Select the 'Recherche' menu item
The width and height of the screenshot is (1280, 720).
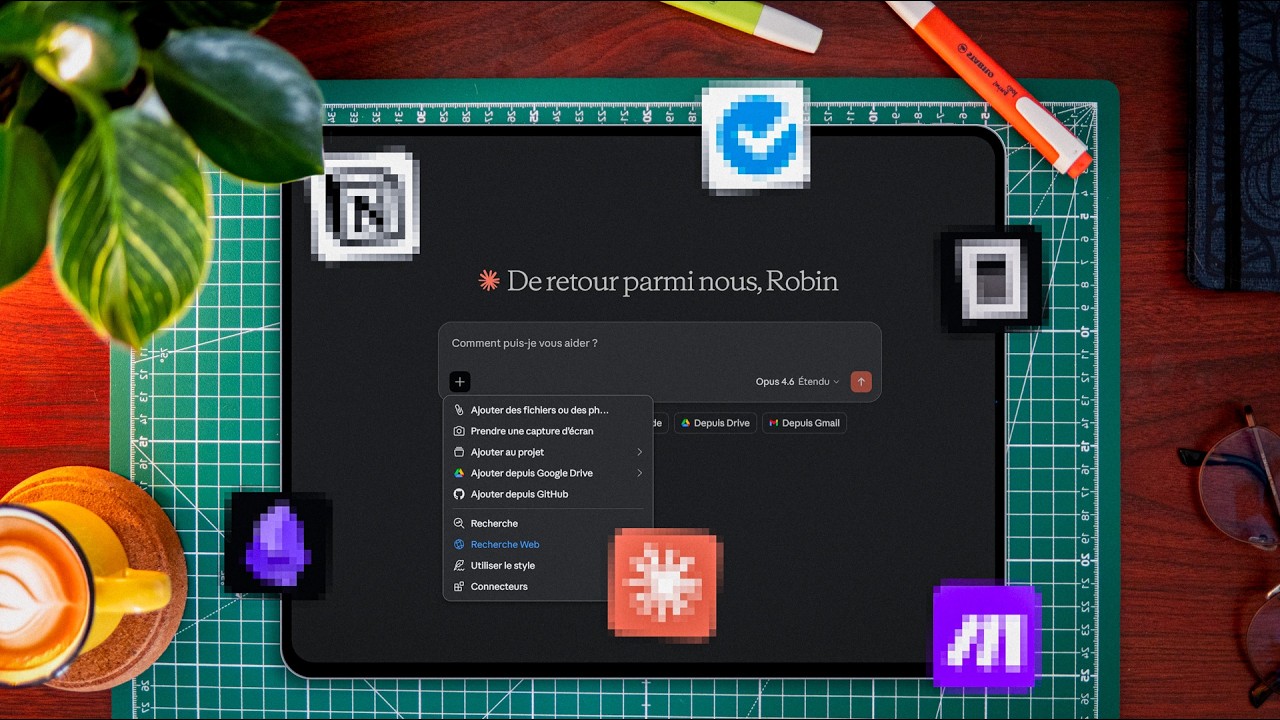pyautogui.click(x=547, y=523)
